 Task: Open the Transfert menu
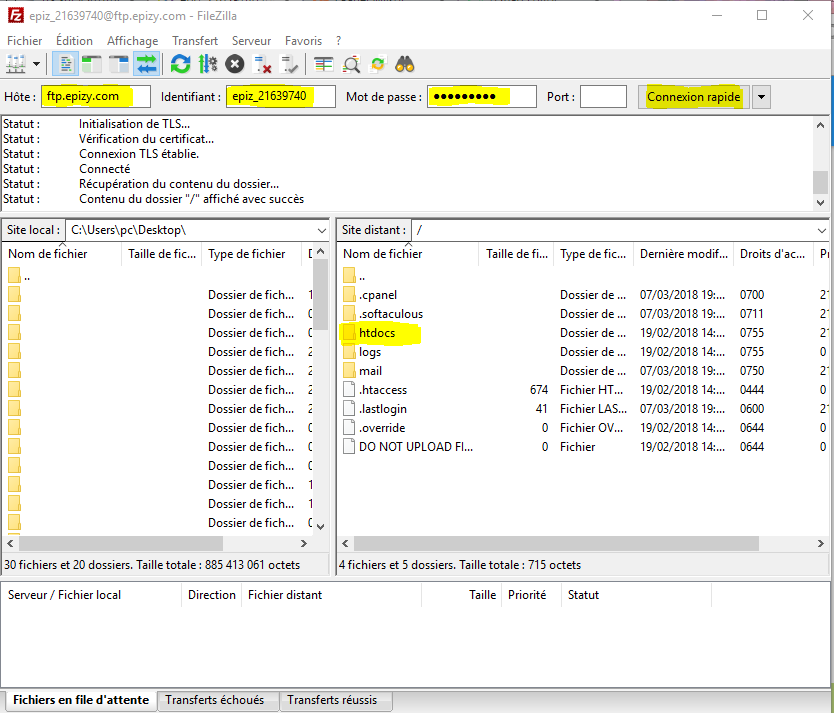pos(195,41)
